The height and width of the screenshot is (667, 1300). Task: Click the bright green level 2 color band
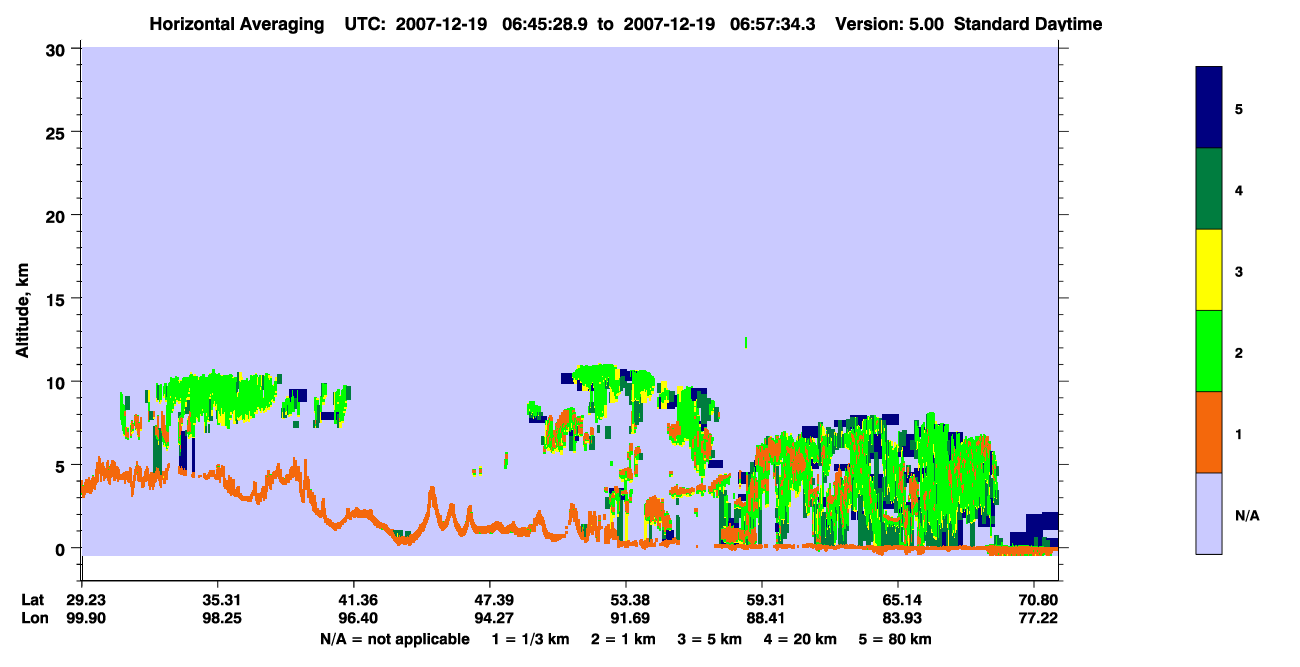pos(1209,351)
